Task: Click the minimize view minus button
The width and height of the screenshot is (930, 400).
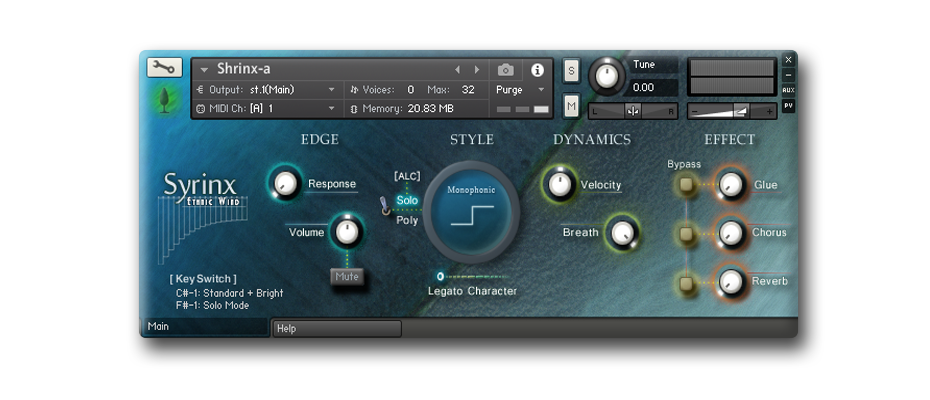Action: point(788,75)
